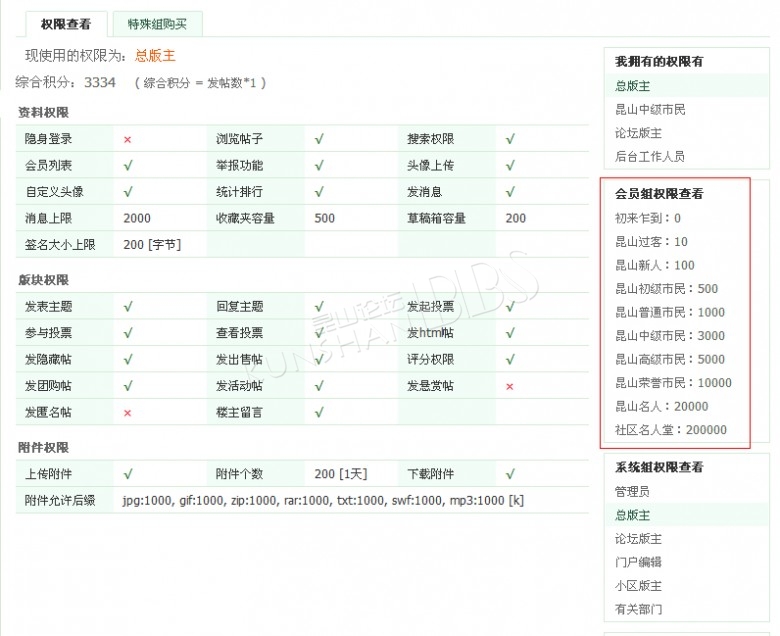This screenshot has height=636, width=780.
Task: Click the 版块权限 section heading
Action: pos(43,280)
